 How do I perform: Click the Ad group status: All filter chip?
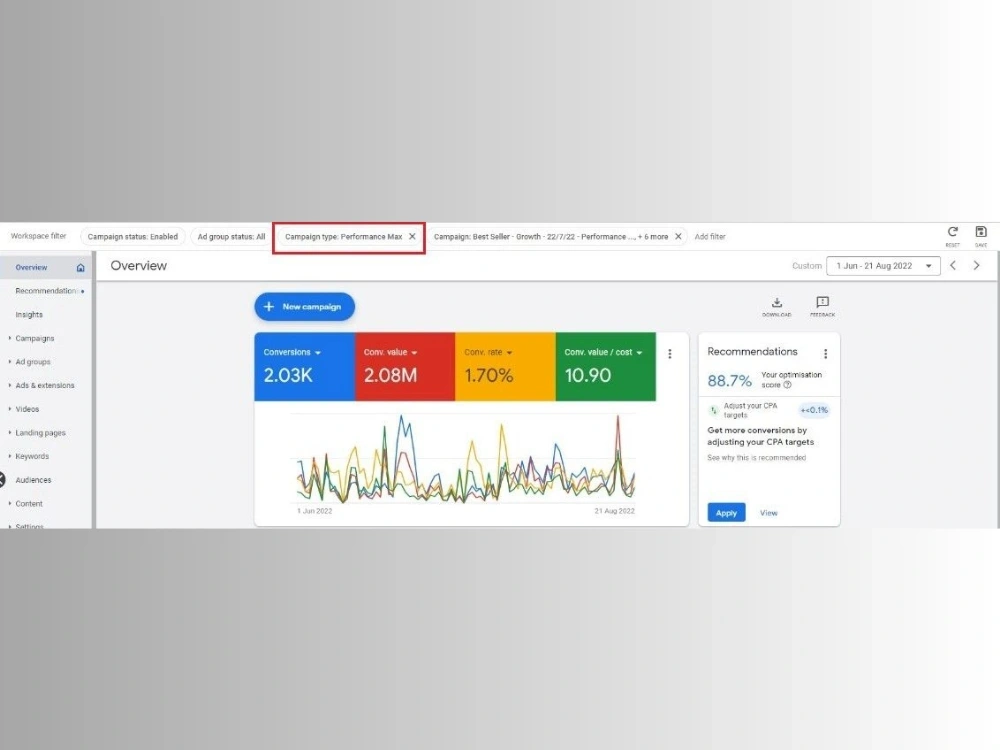point(231,237)
